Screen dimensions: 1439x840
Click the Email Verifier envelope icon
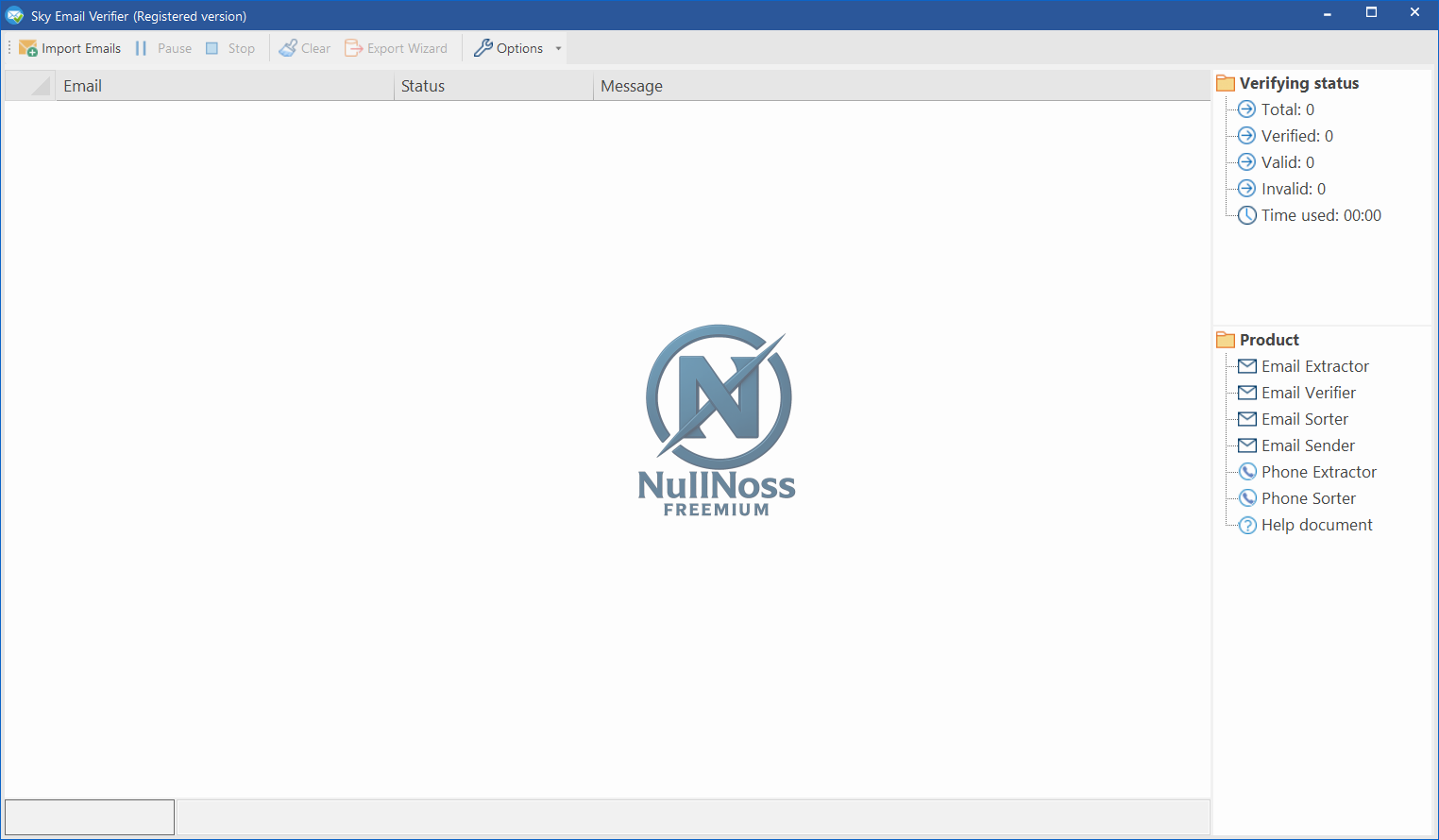pyautogui.click(x=1247, y=393)
